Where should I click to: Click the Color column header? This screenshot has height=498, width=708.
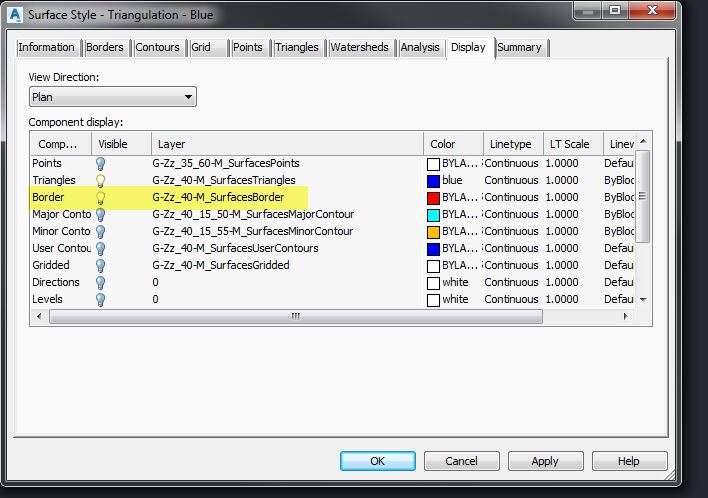tap(453, 144)
